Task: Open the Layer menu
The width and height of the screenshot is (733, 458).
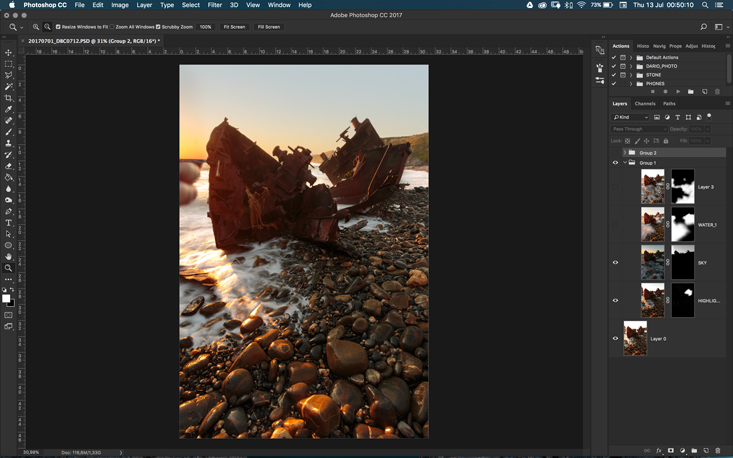Action: [x=144, y=5]
